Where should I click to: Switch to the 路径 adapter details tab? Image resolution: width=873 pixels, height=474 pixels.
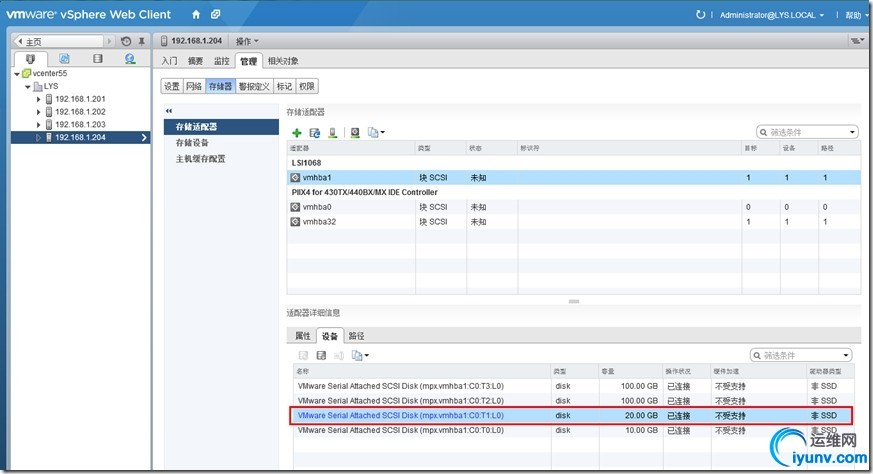356,336
